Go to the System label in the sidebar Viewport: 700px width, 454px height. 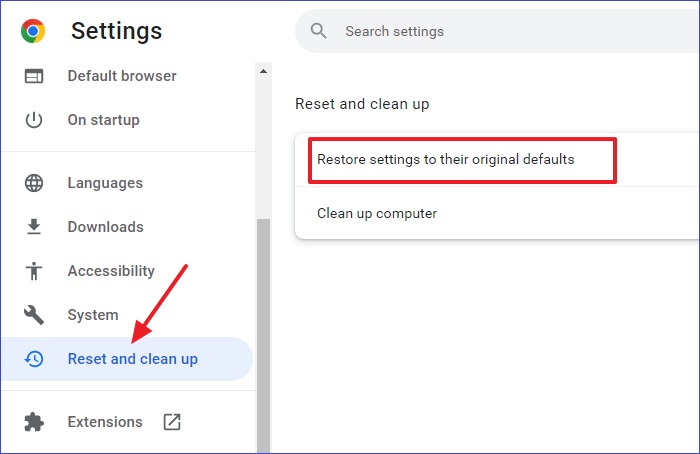(93, 315)
